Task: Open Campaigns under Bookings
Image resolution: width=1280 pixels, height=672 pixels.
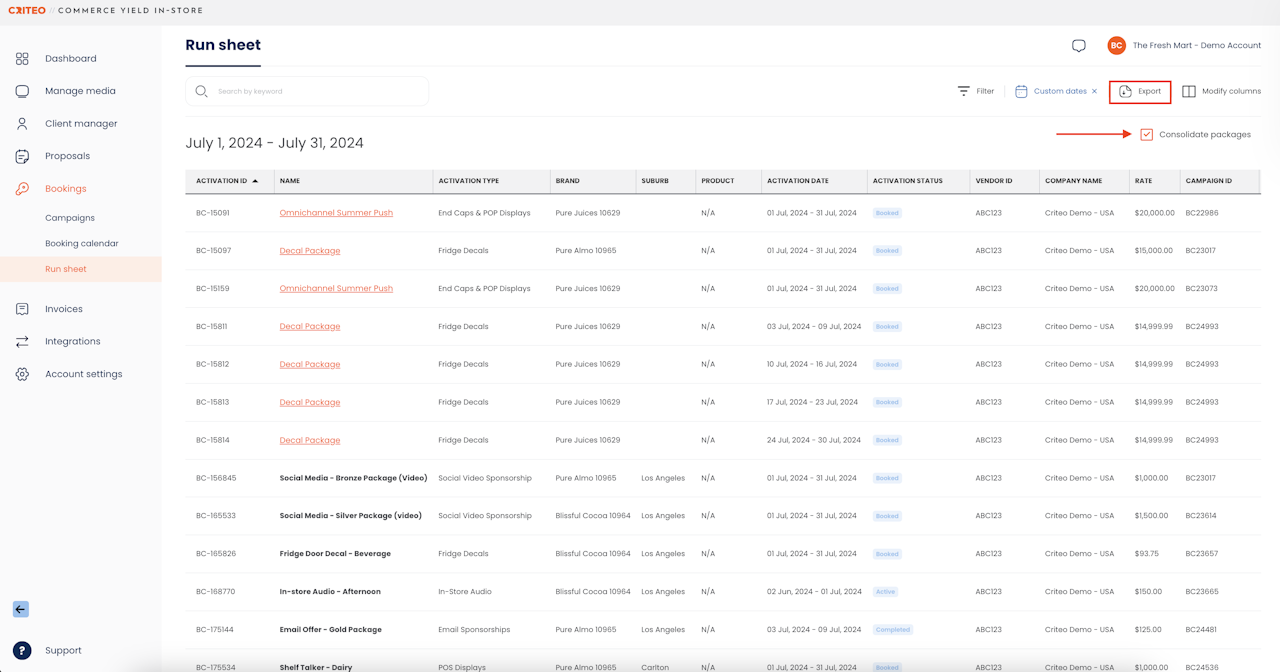Action: point(70,218)
